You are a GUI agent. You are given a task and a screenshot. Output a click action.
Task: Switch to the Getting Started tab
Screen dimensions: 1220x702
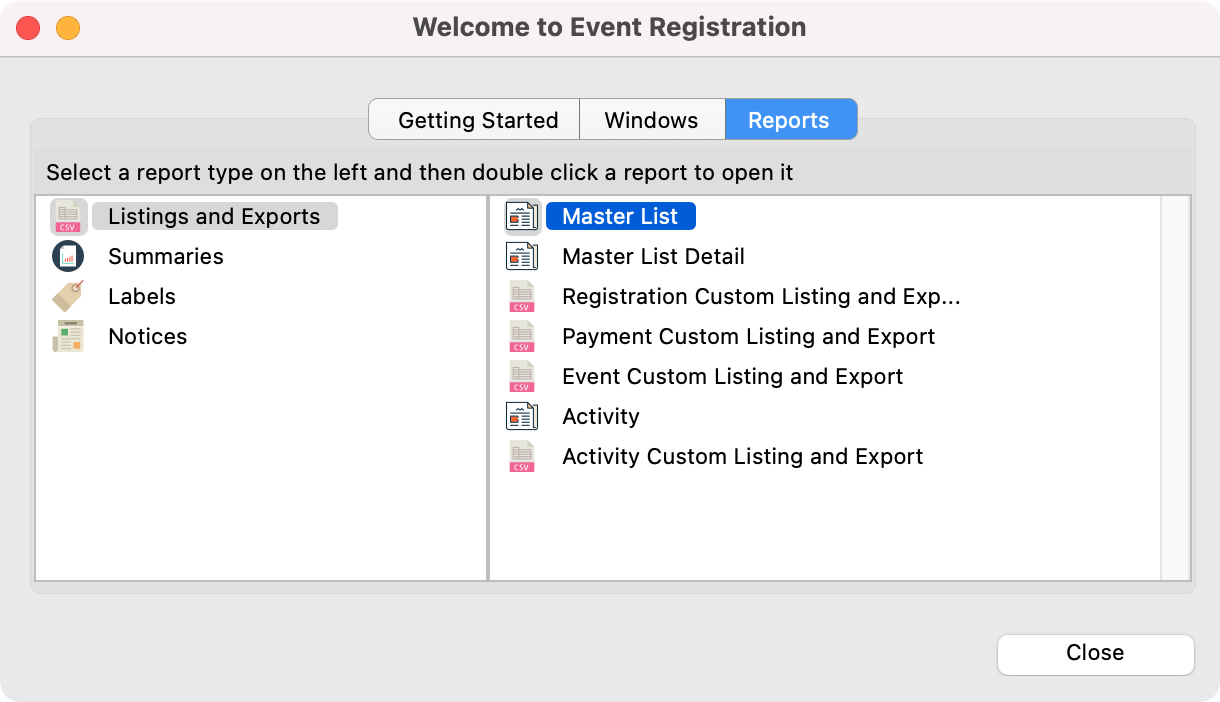[x=477, y=120]
